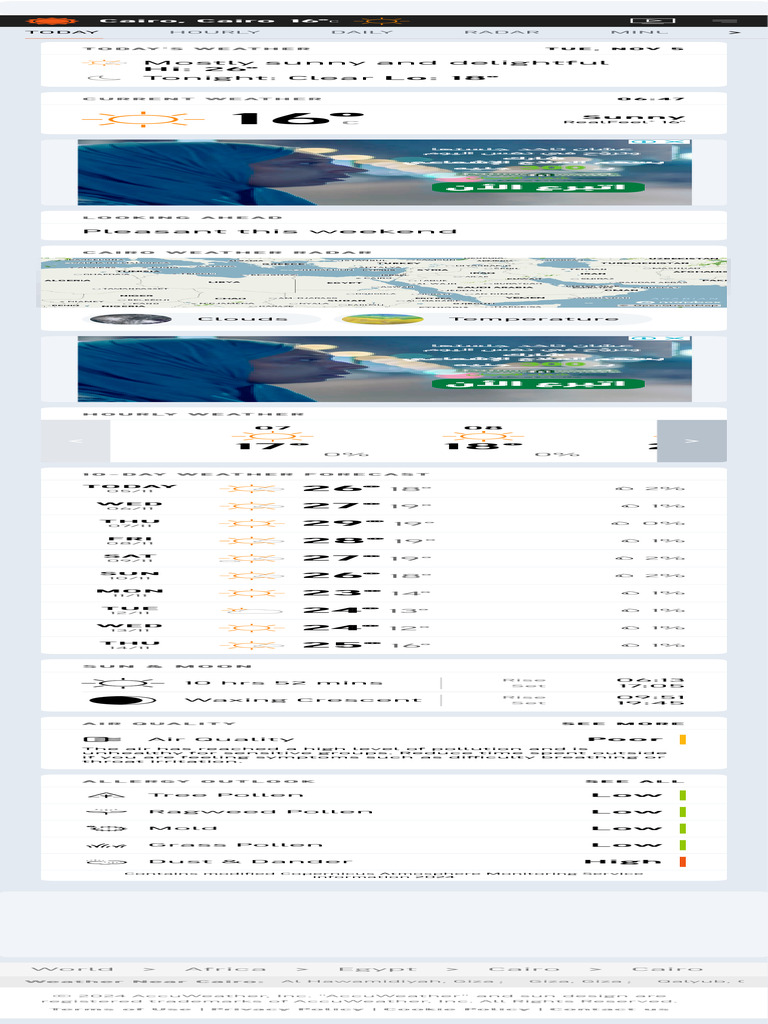Click the Dust & Dander icon
The image size is (768, 1024).
(106, 862)
